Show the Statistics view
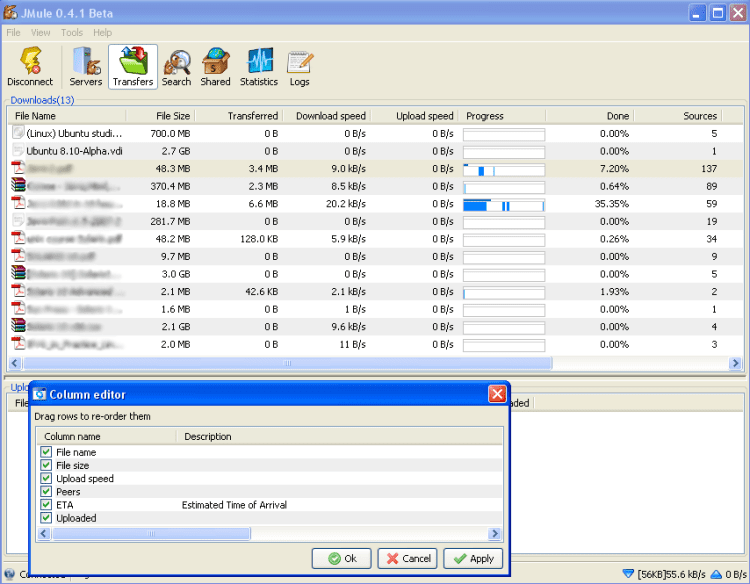750x584 pixels. tap(259, 67)
